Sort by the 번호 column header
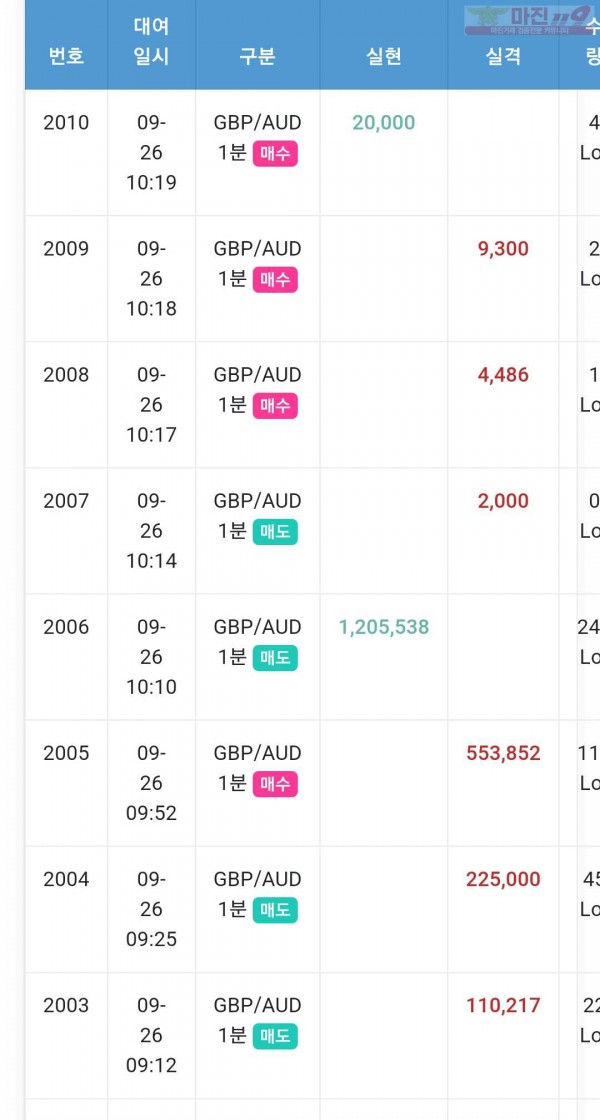This screenshot has height=1120, width=600. 66,56
